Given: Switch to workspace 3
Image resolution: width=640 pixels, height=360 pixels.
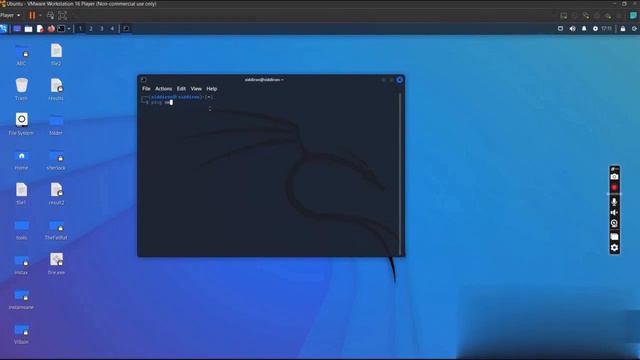Looking at the screenshot, I should (x=102, y=29).
